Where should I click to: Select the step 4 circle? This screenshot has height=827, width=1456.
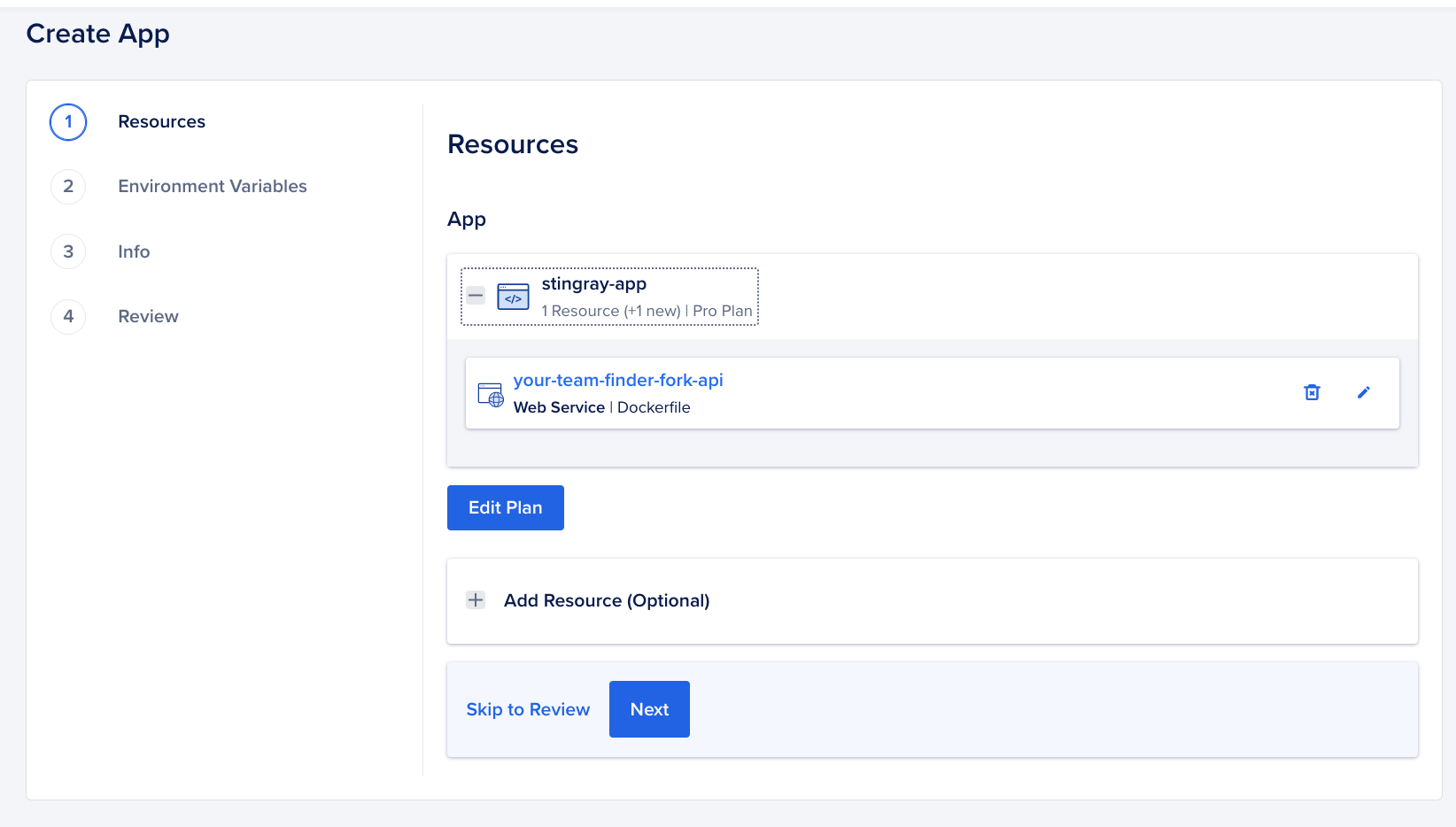pyautogui.click(x=68, y=316)
